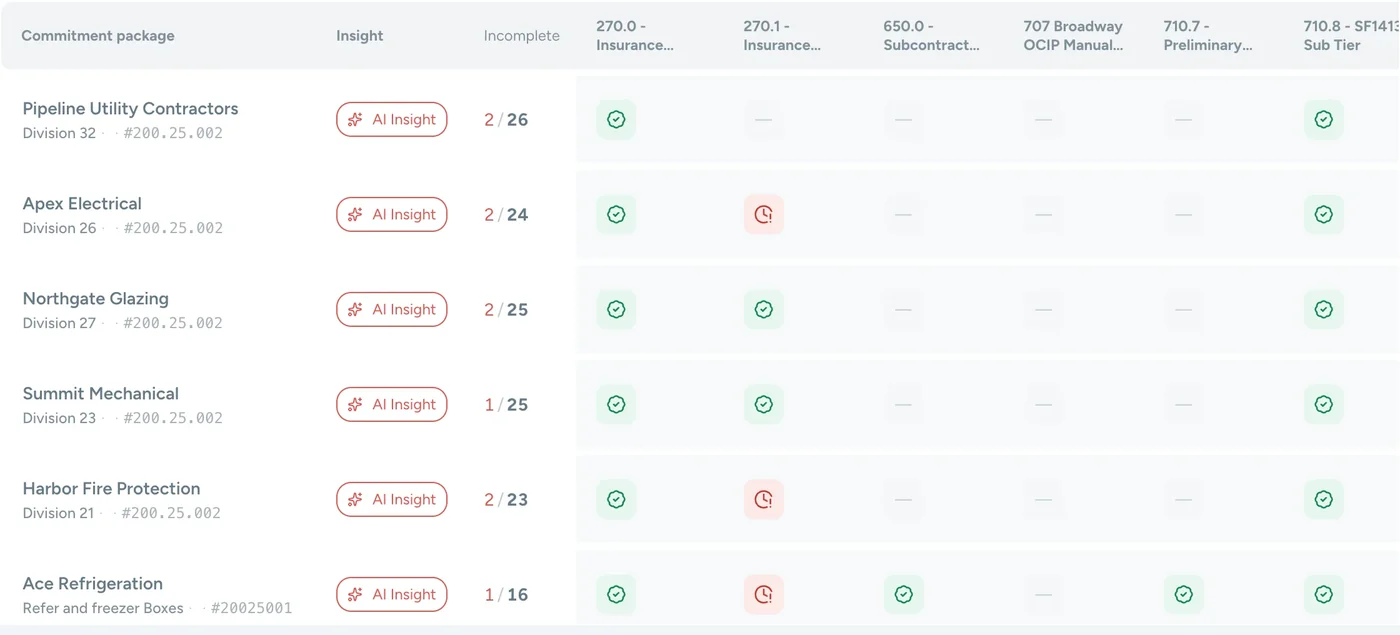Open overdue 270.1 Insurance icon for Apex Electrical
Screen dimensions: 1400x635
click(x=764, y=214)
